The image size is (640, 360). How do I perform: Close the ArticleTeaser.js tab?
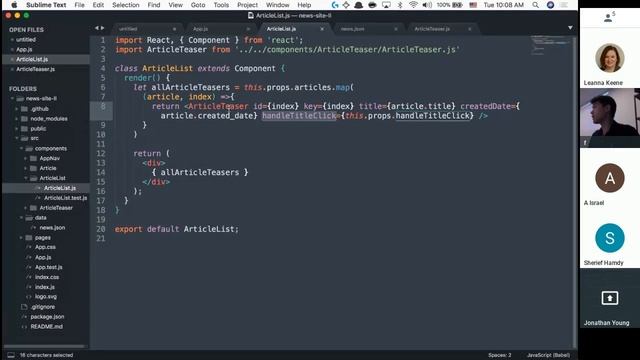[x=469, y=29]
